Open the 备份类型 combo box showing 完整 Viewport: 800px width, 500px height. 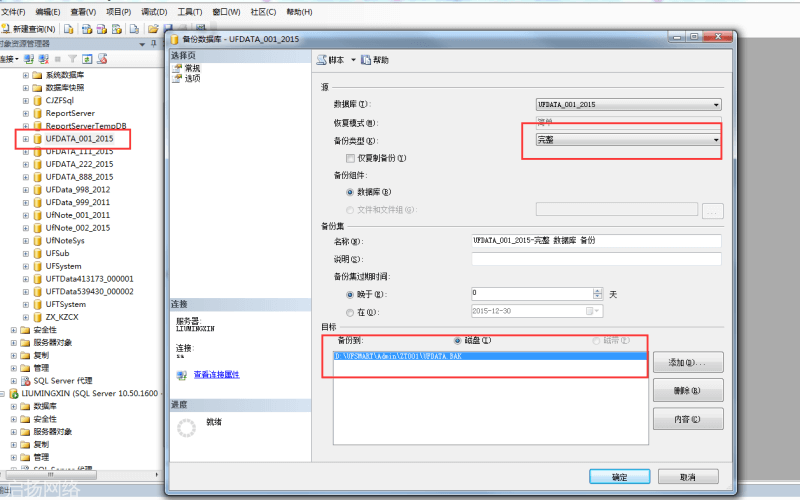629,139
